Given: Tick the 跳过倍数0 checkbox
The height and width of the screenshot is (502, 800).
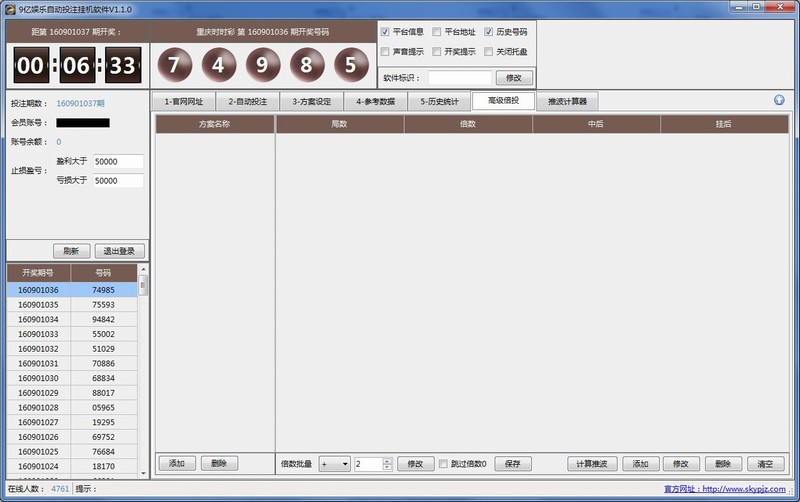Looking at the screenshot, I should (443, 464).
